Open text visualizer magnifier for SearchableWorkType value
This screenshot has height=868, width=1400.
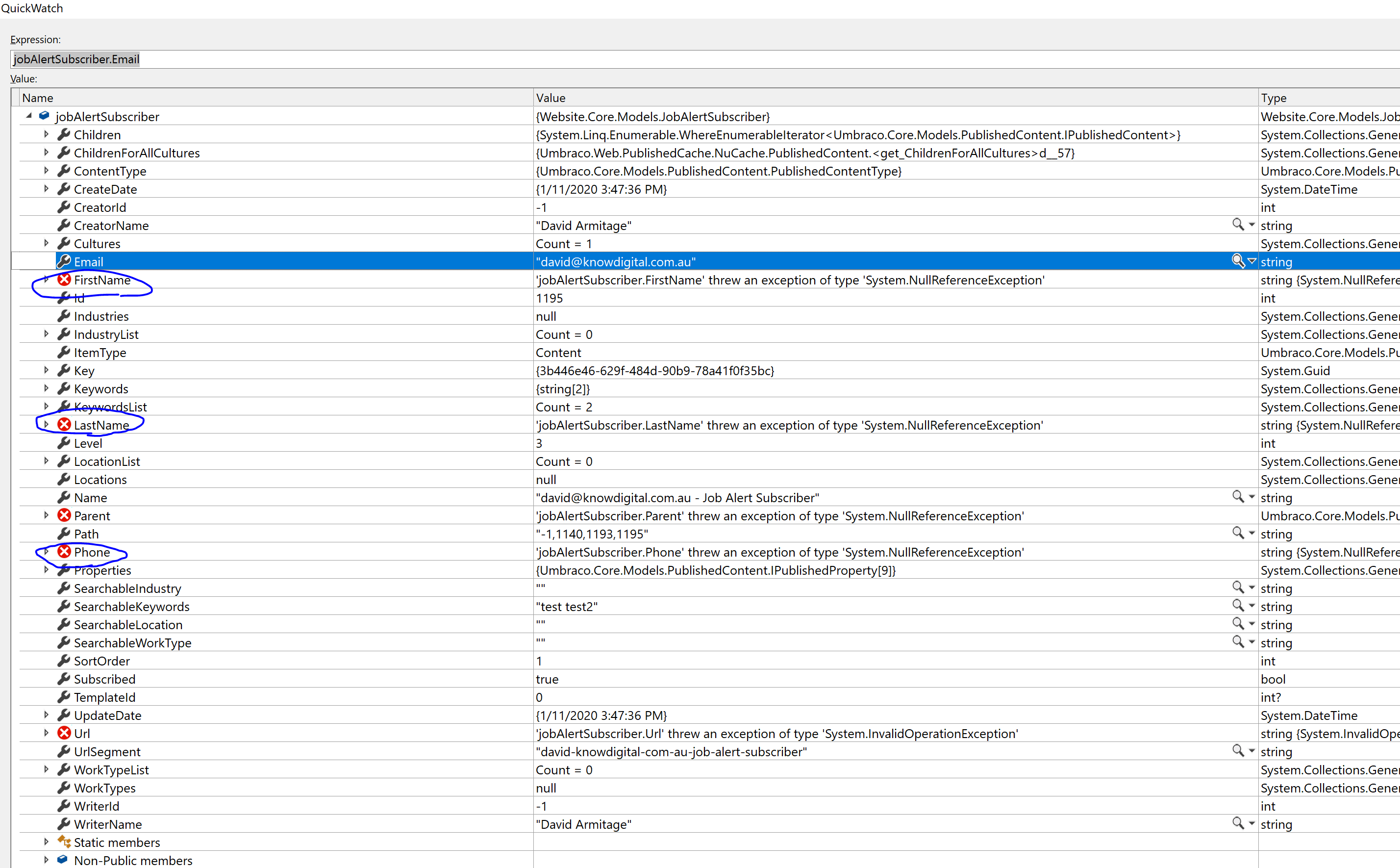tap(1238, 642)
